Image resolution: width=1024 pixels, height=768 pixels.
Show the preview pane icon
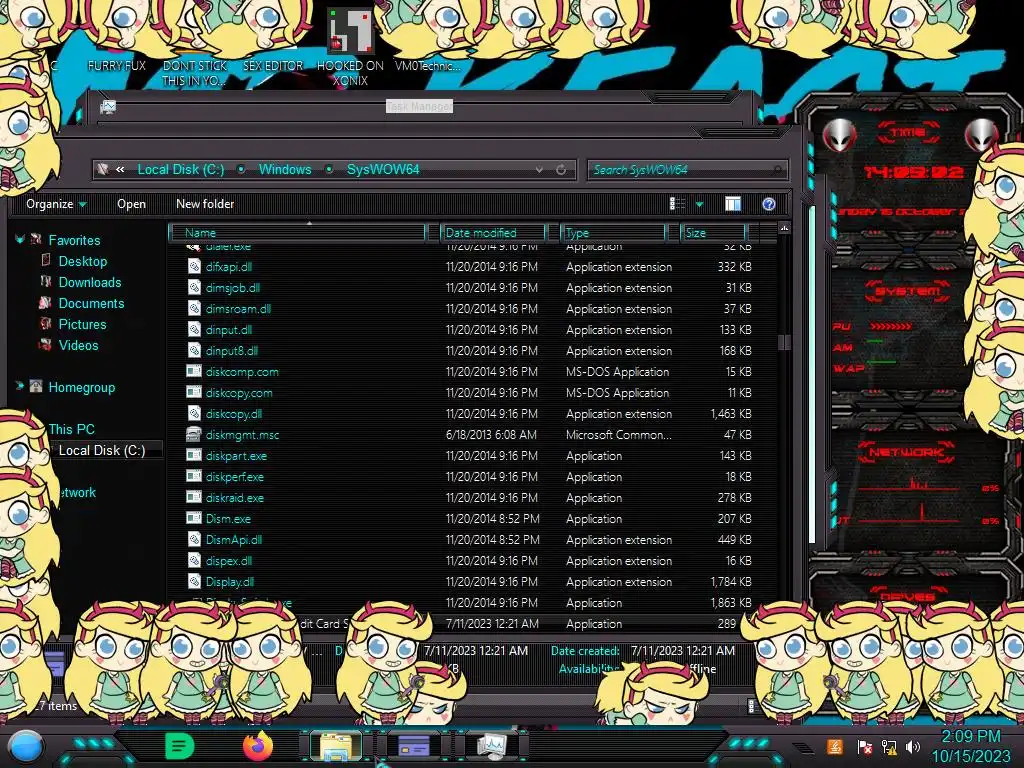(733, 204)
